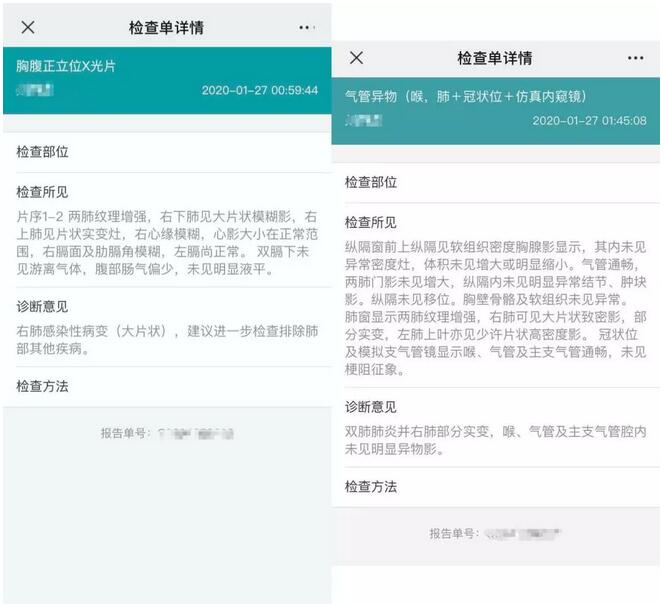The height and width of the screenshot is (606, 664).
Task: Tap 检查部位 row in left report
Action: point(167,152)
